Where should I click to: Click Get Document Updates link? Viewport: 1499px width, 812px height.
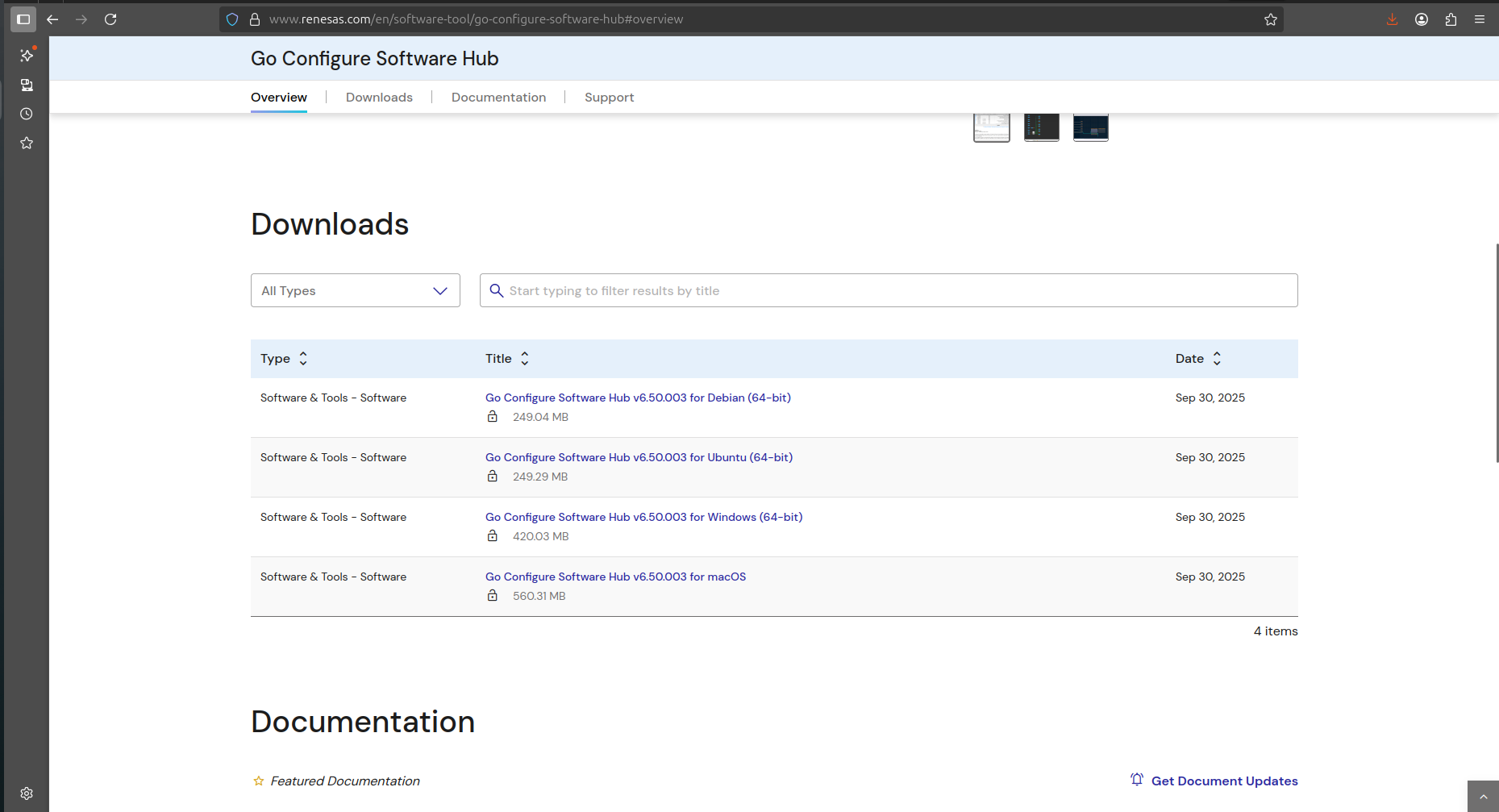point(1223,781)
